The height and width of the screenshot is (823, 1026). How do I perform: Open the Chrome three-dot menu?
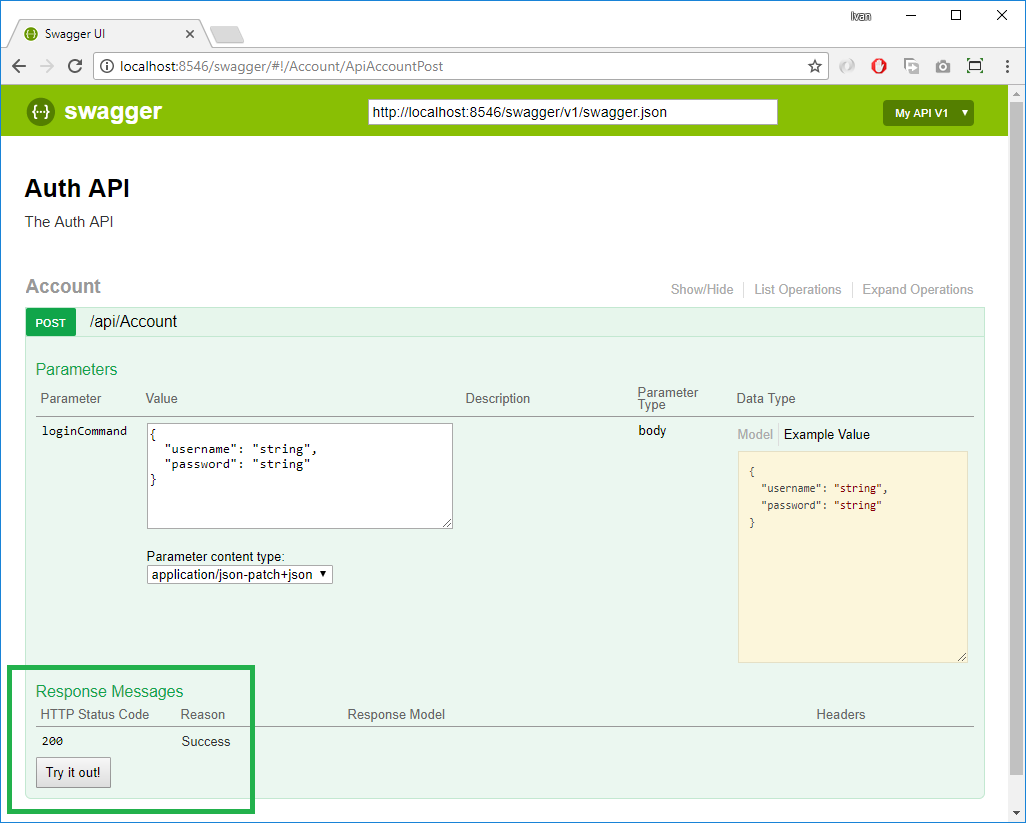click(x=1007, y=66)
